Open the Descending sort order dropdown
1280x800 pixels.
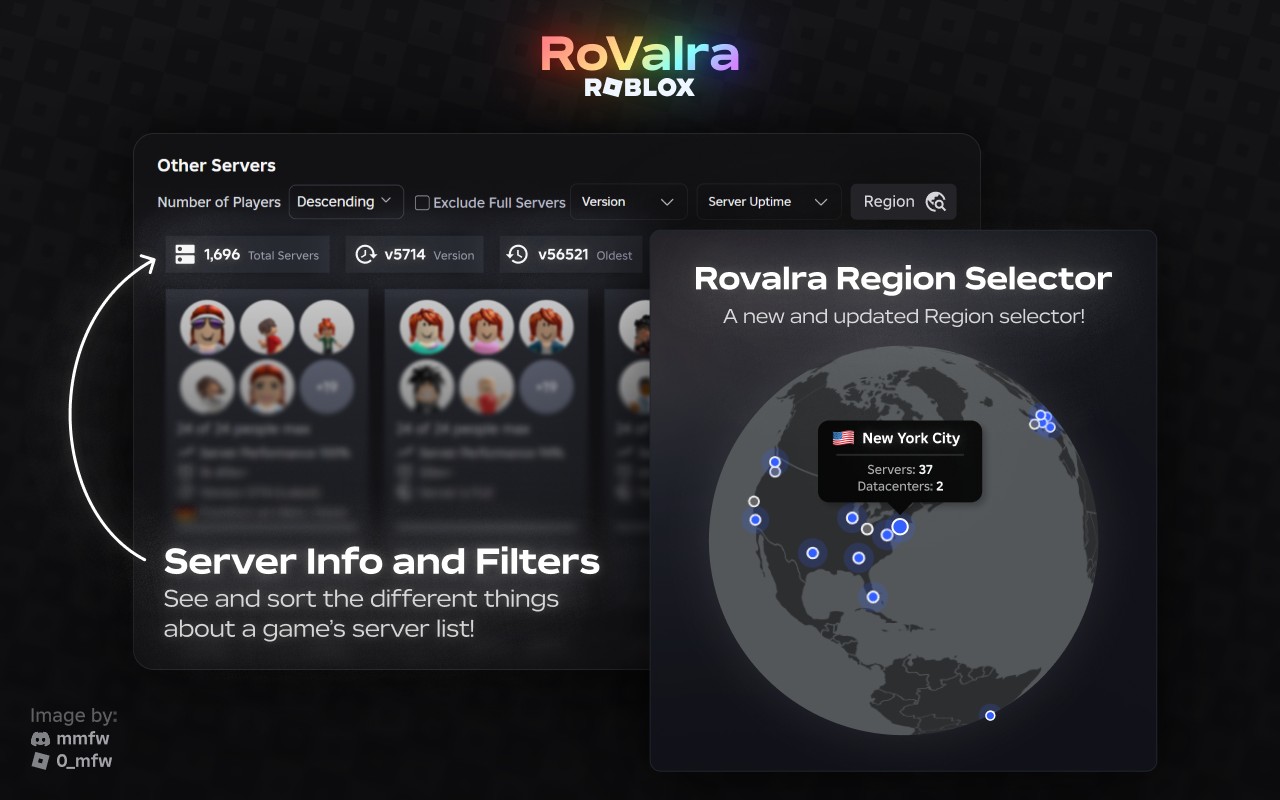tap(346, 202)
